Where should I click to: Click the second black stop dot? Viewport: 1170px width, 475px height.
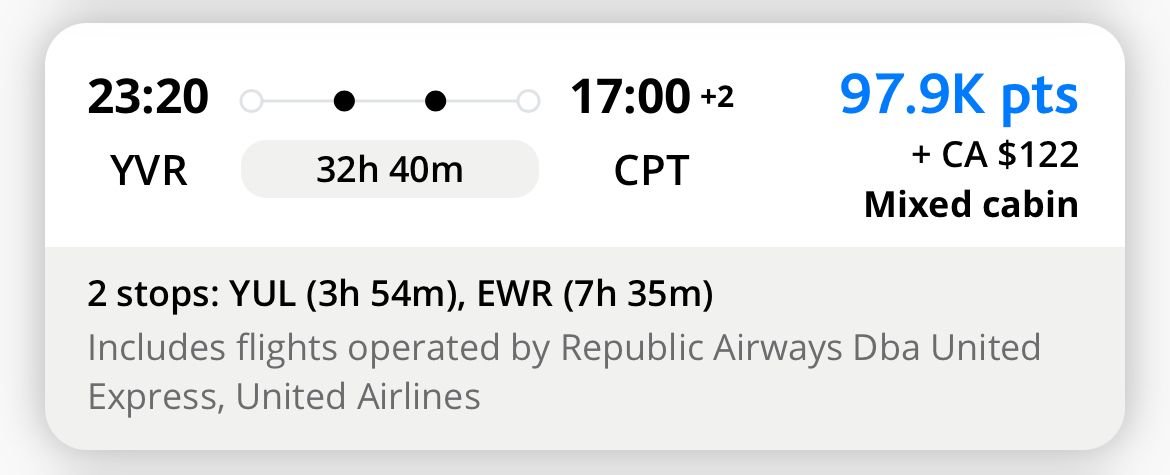pos(436,100)
